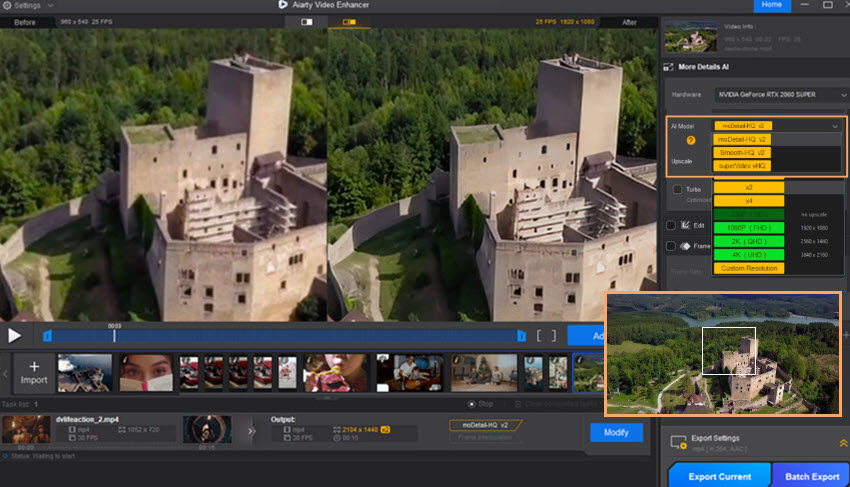850x487 pixels.
Task: Click the After label
Action: 629,22
